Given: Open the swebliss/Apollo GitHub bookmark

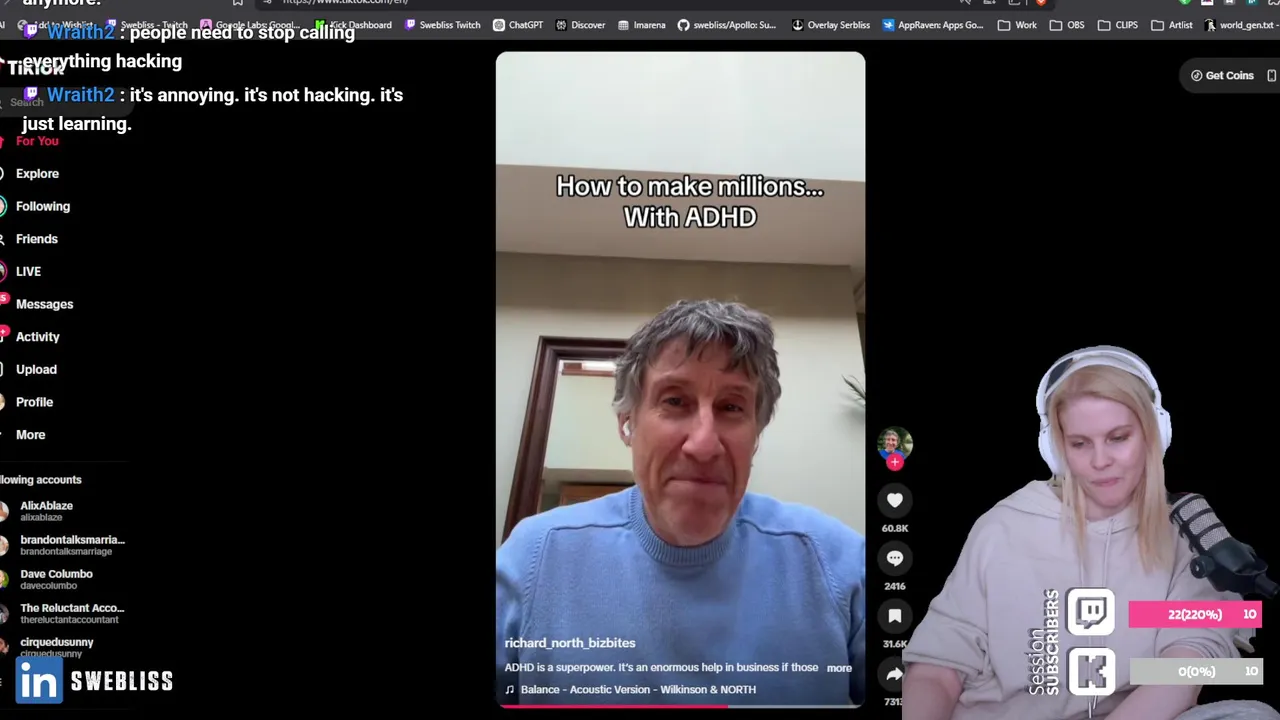Looking at the screenshot, I should [727, 25].
